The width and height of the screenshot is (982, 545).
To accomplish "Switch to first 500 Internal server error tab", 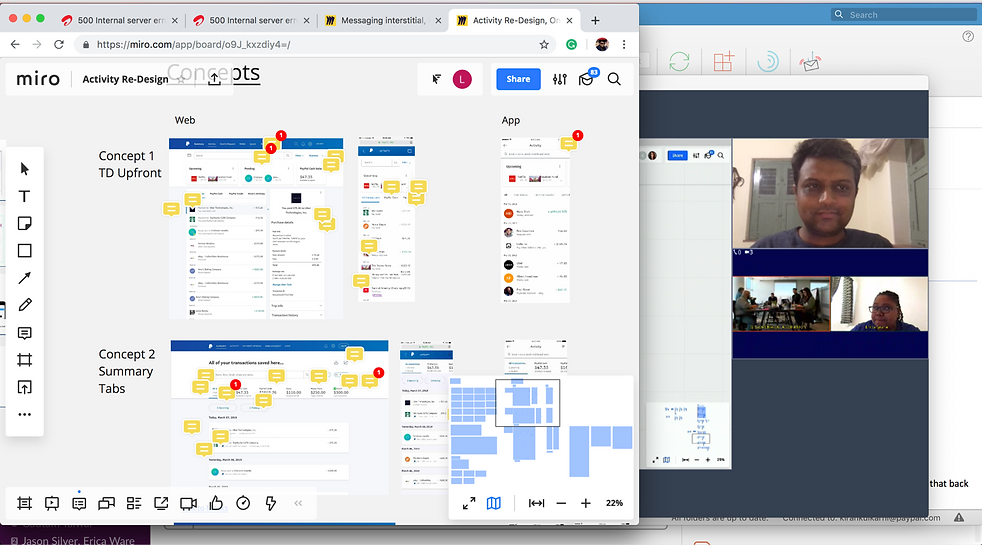I will 120,20.
